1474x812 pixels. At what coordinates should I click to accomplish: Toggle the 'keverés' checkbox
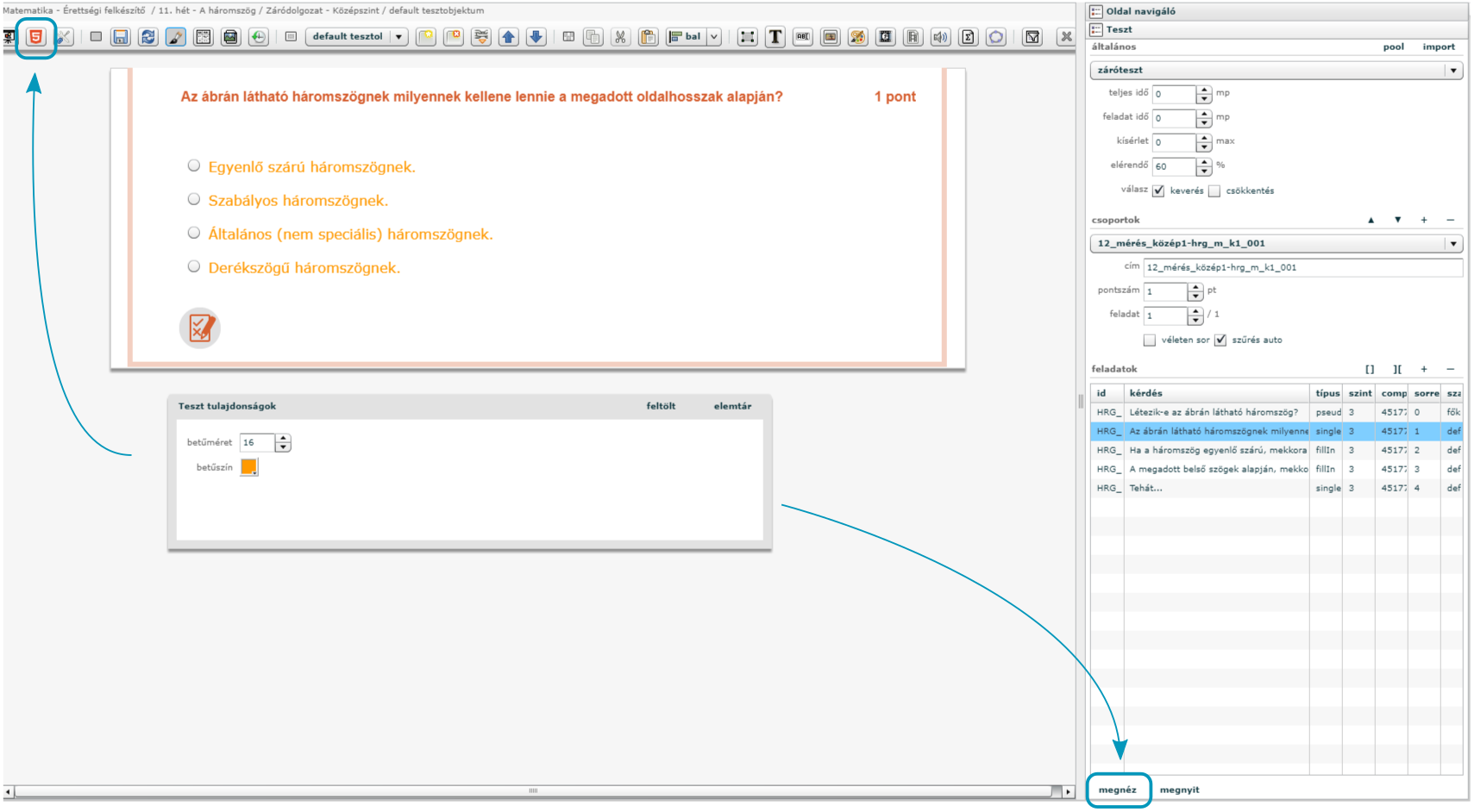(x=1158, y=191)
